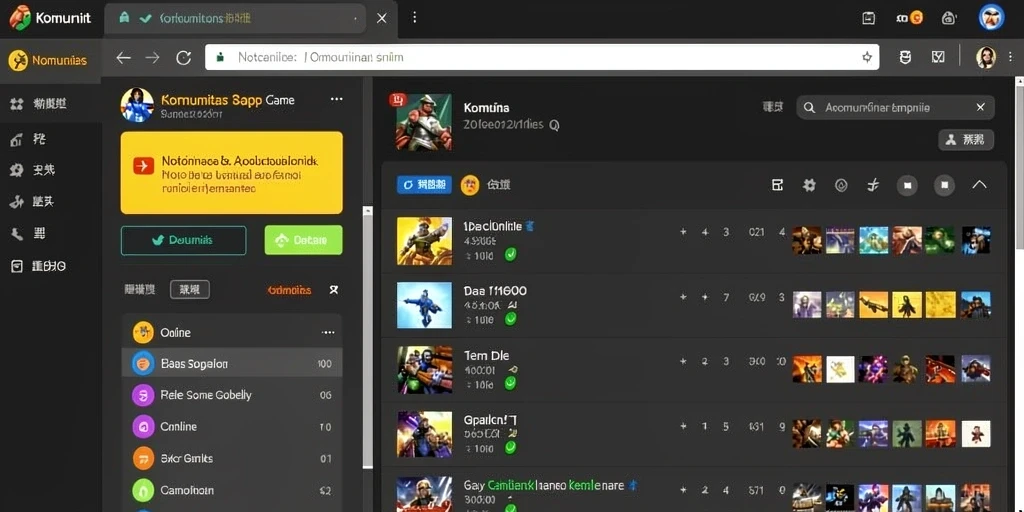Click the red play icon in yellow banner

143,166
